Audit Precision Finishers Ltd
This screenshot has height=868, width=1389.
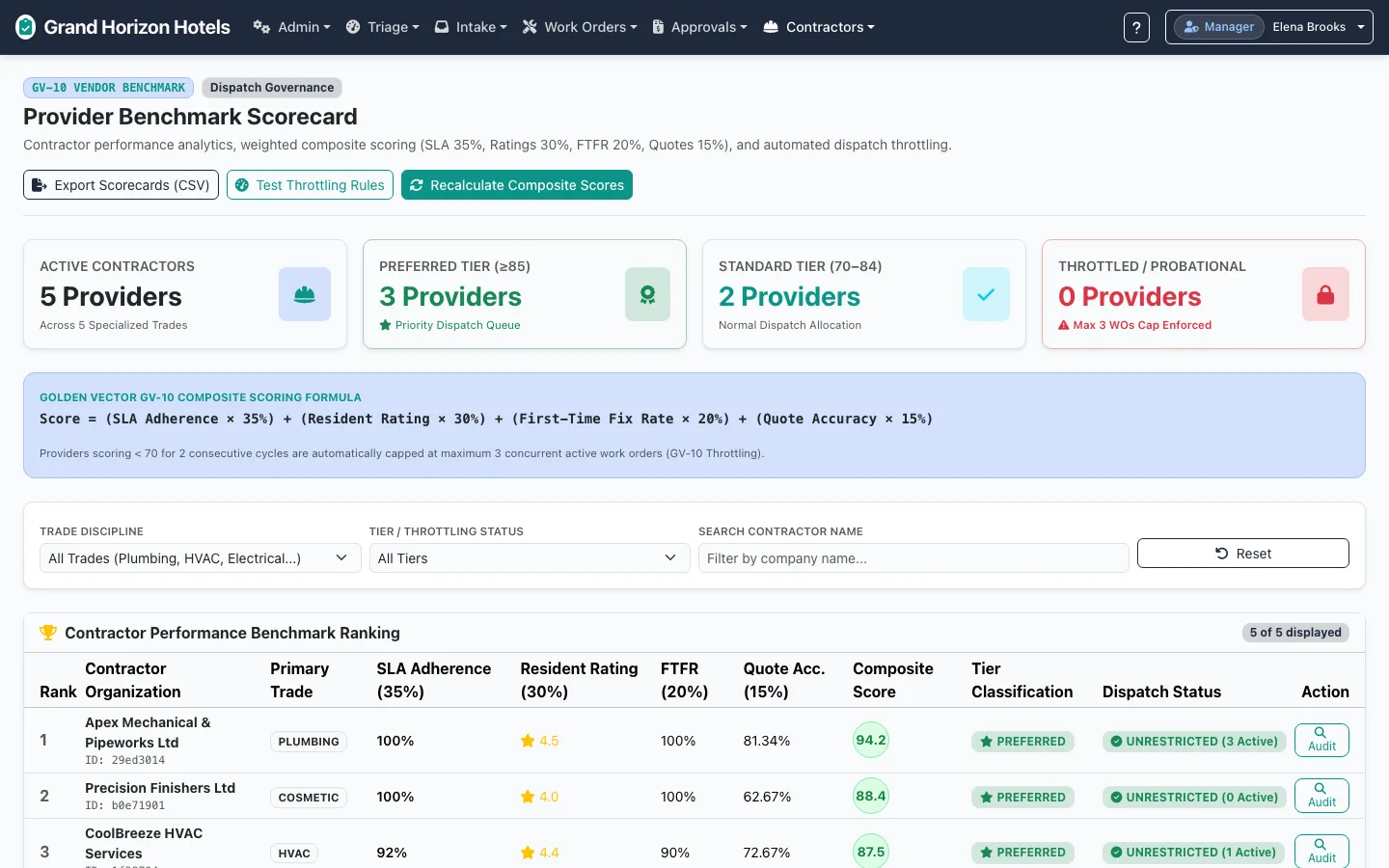tap(1321, 796)
